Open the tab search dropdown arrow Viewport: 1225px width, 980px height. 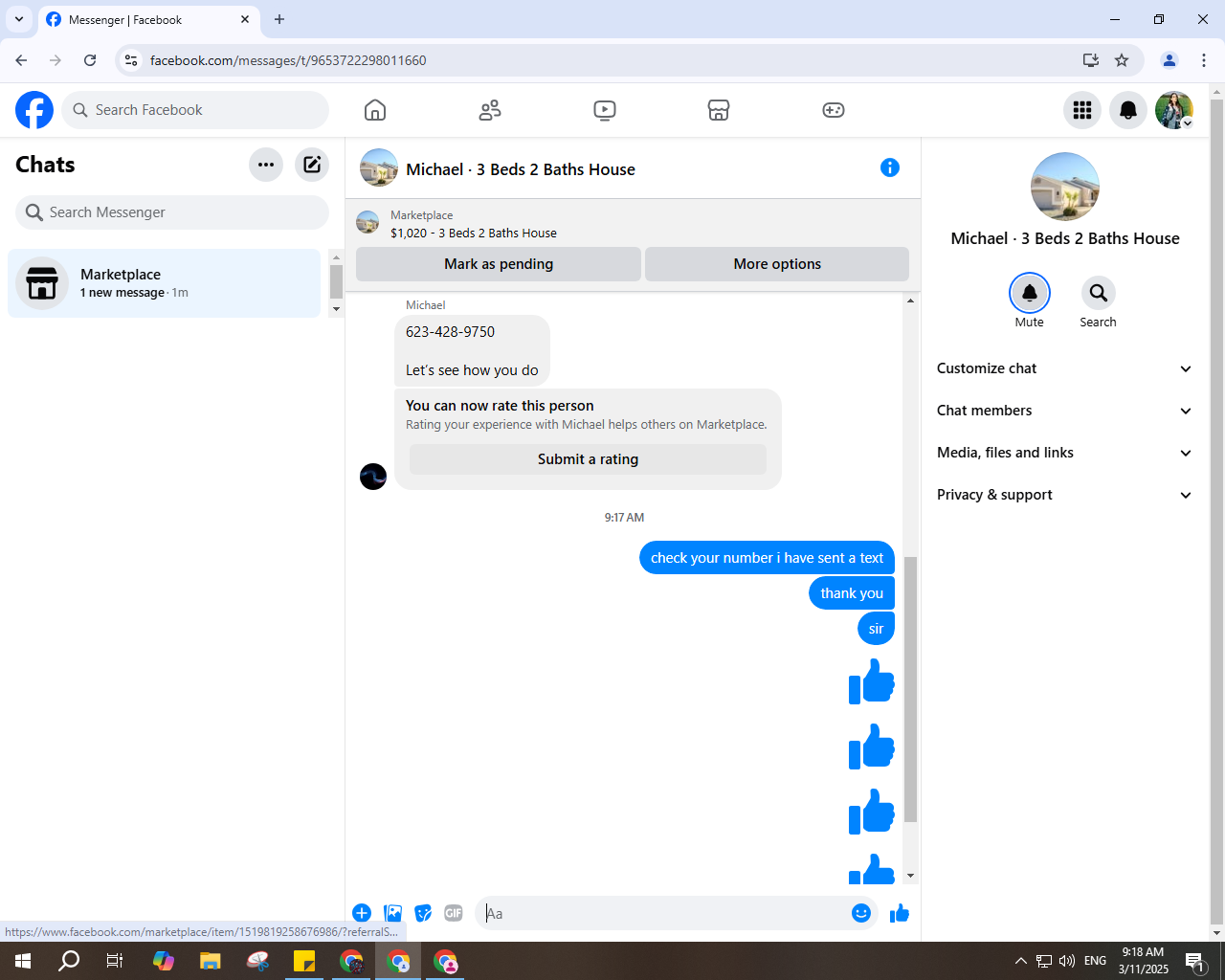18,19
